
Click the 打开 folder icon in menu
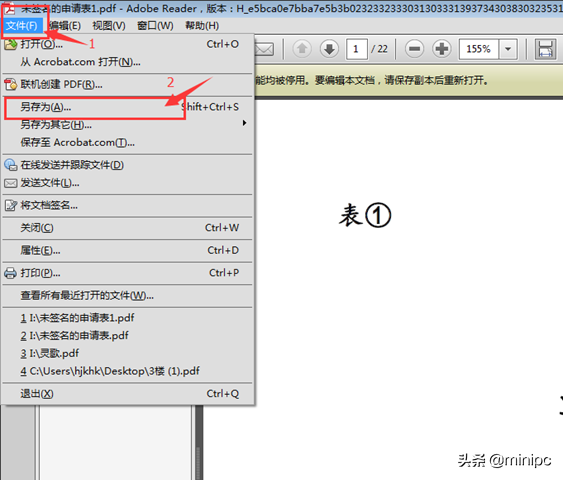click(10, 45)
